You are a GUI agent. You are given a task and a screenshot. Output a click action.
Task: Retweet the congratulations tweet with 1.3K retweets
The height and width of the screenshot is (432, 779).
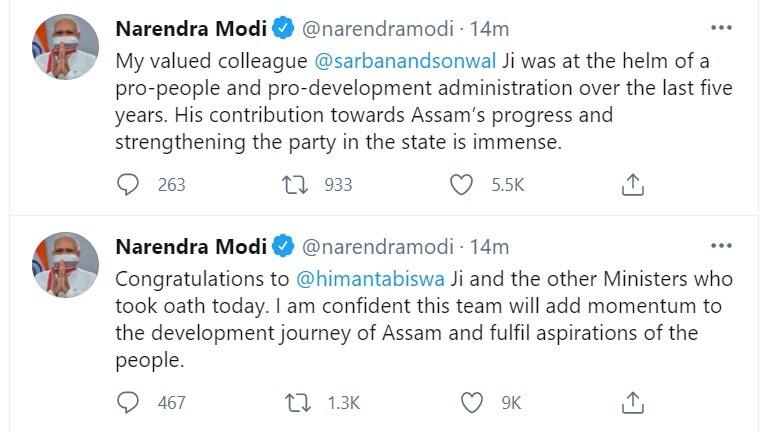295,402
